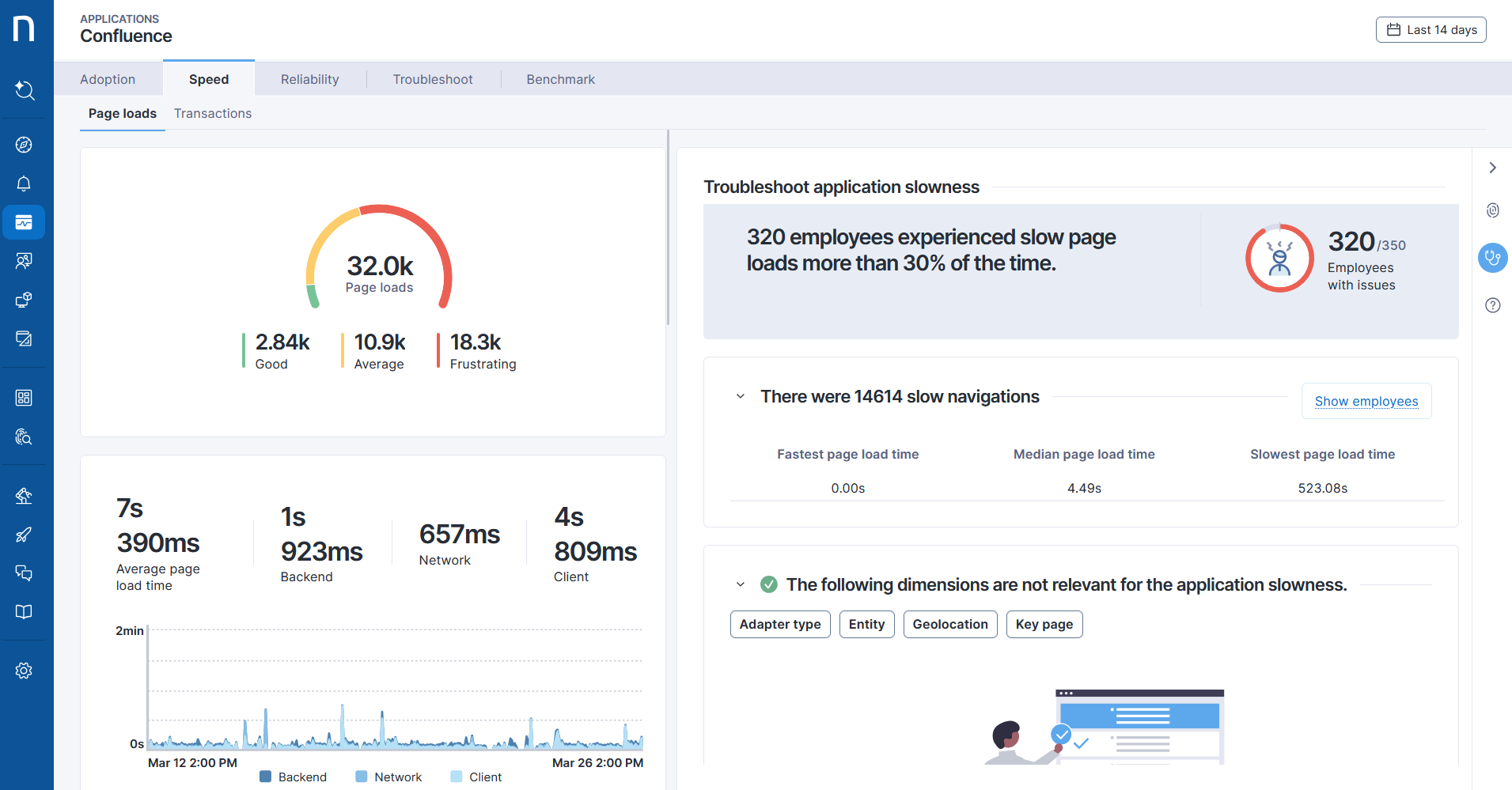Click the Show employees link

point(1366,401)
